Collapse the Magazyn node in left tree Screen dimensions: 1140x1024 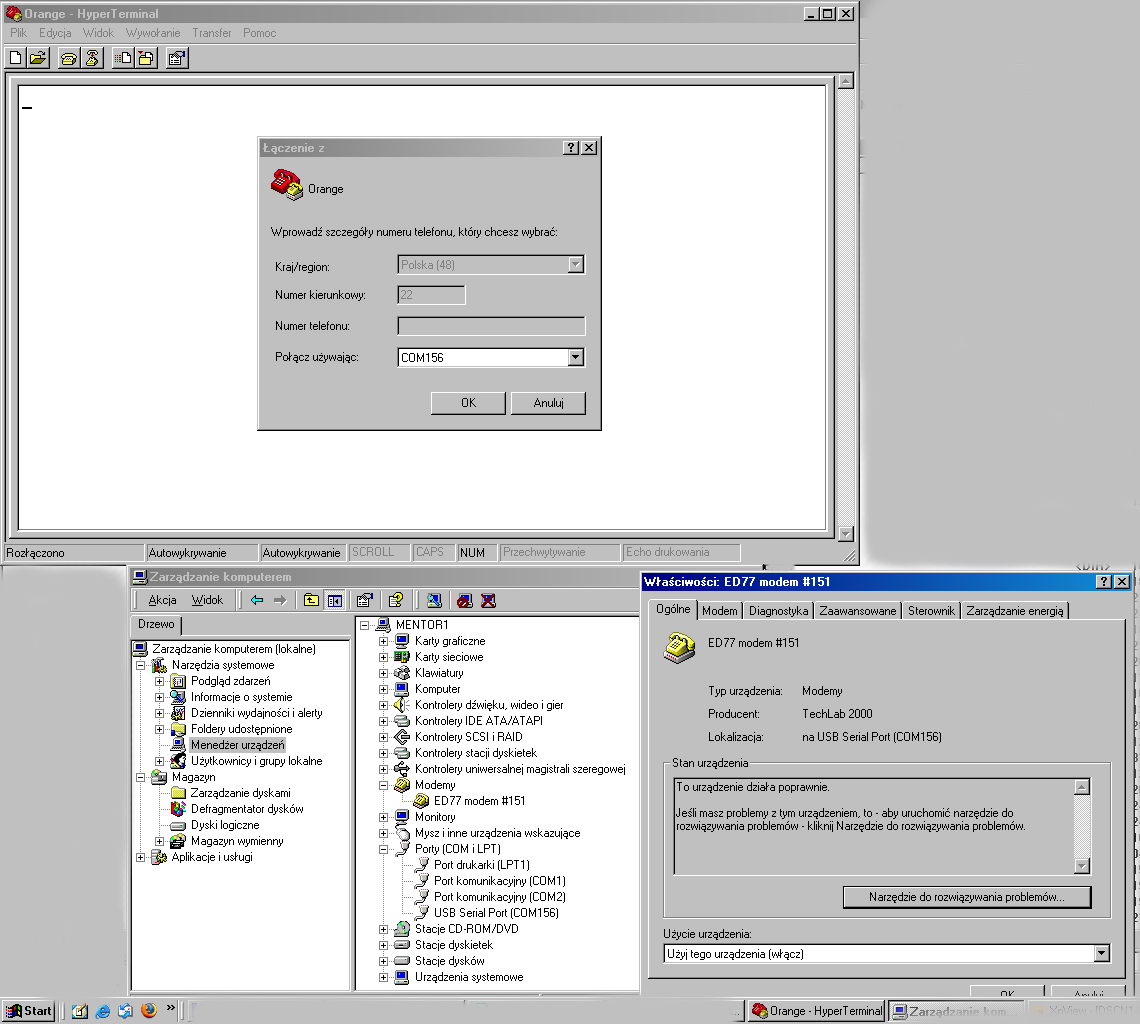pos(141,777)
